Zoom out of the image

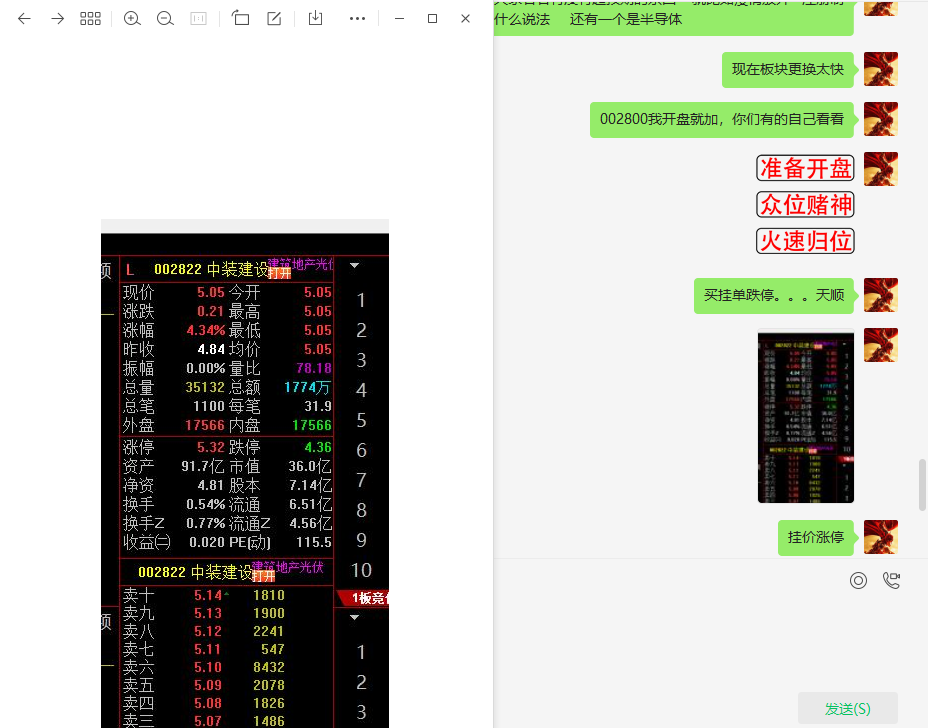tap(165, 19)
